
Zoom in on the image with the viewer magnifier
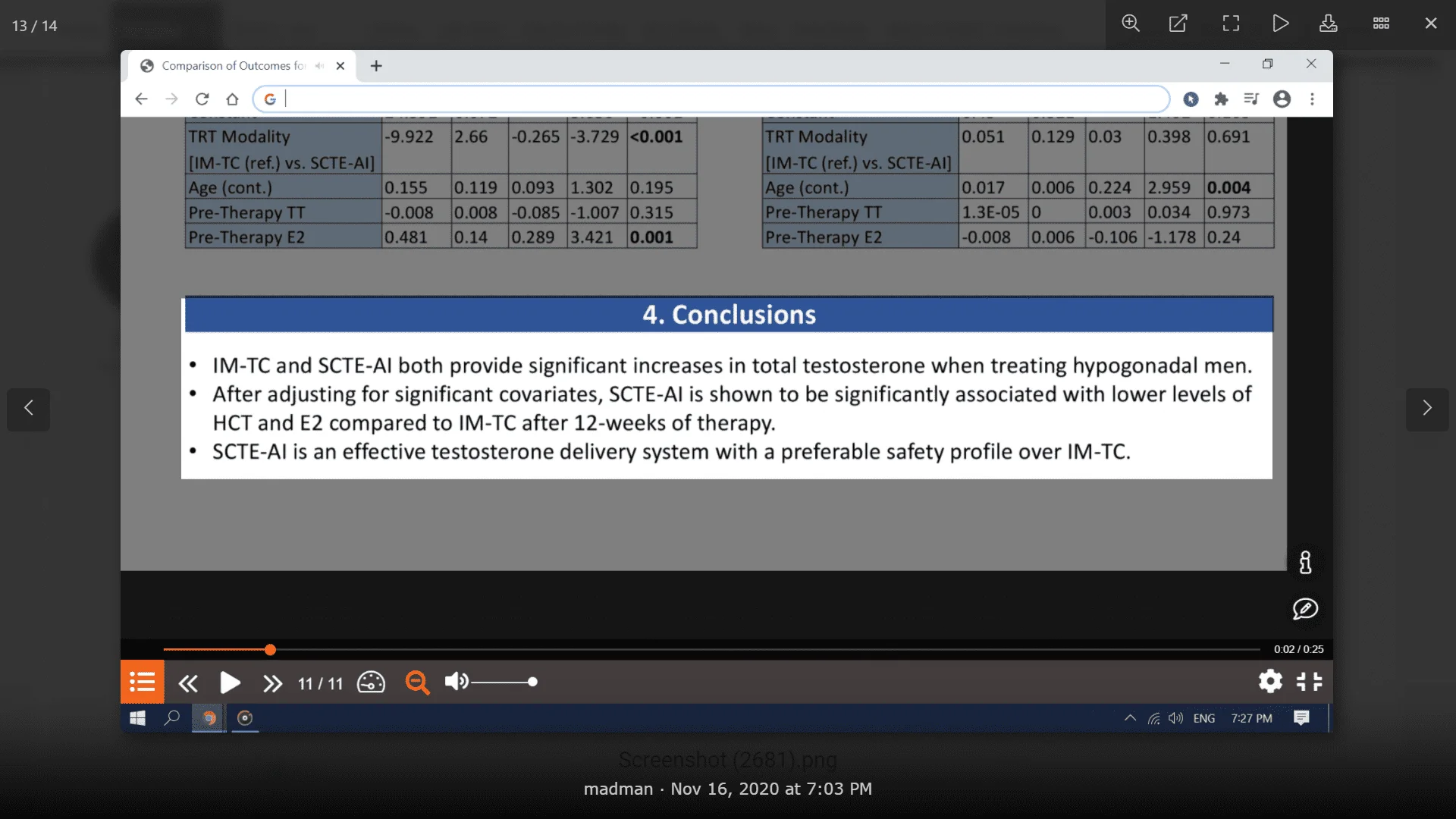[x=1131, y=24]
